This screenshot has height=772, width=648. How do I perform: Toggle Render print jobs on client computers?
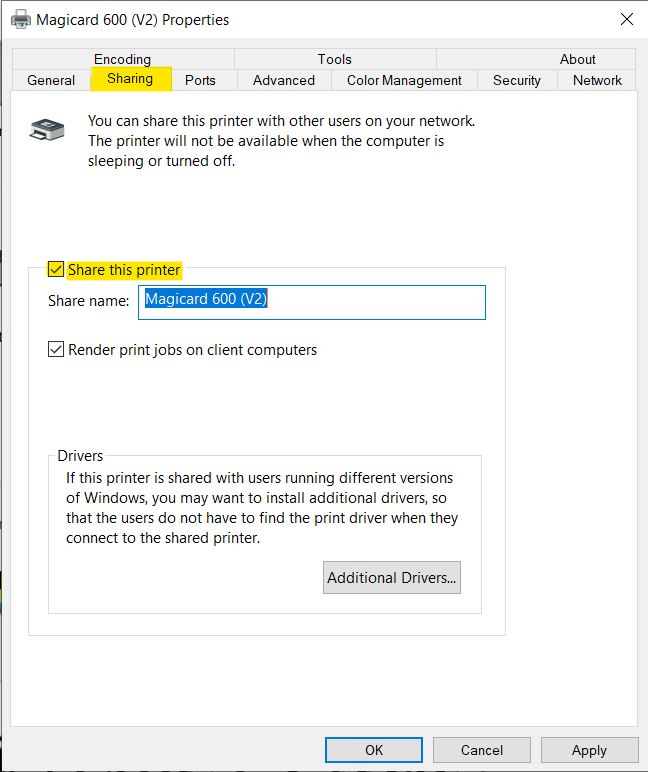[56, 350]
